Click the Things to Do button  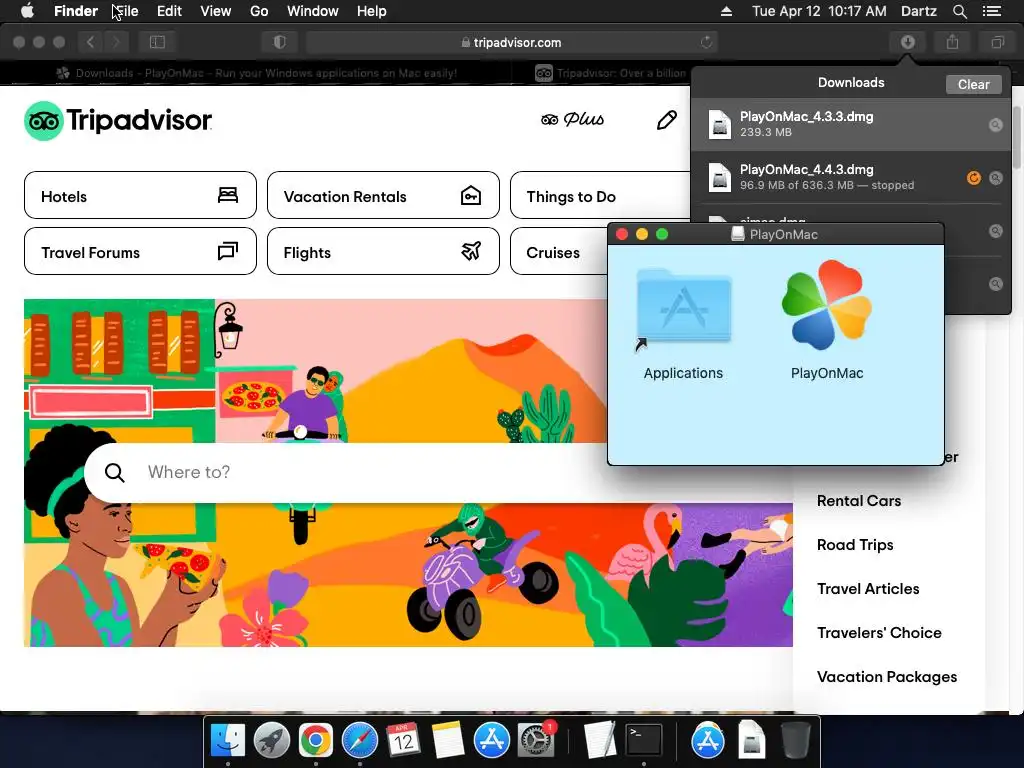600,195
